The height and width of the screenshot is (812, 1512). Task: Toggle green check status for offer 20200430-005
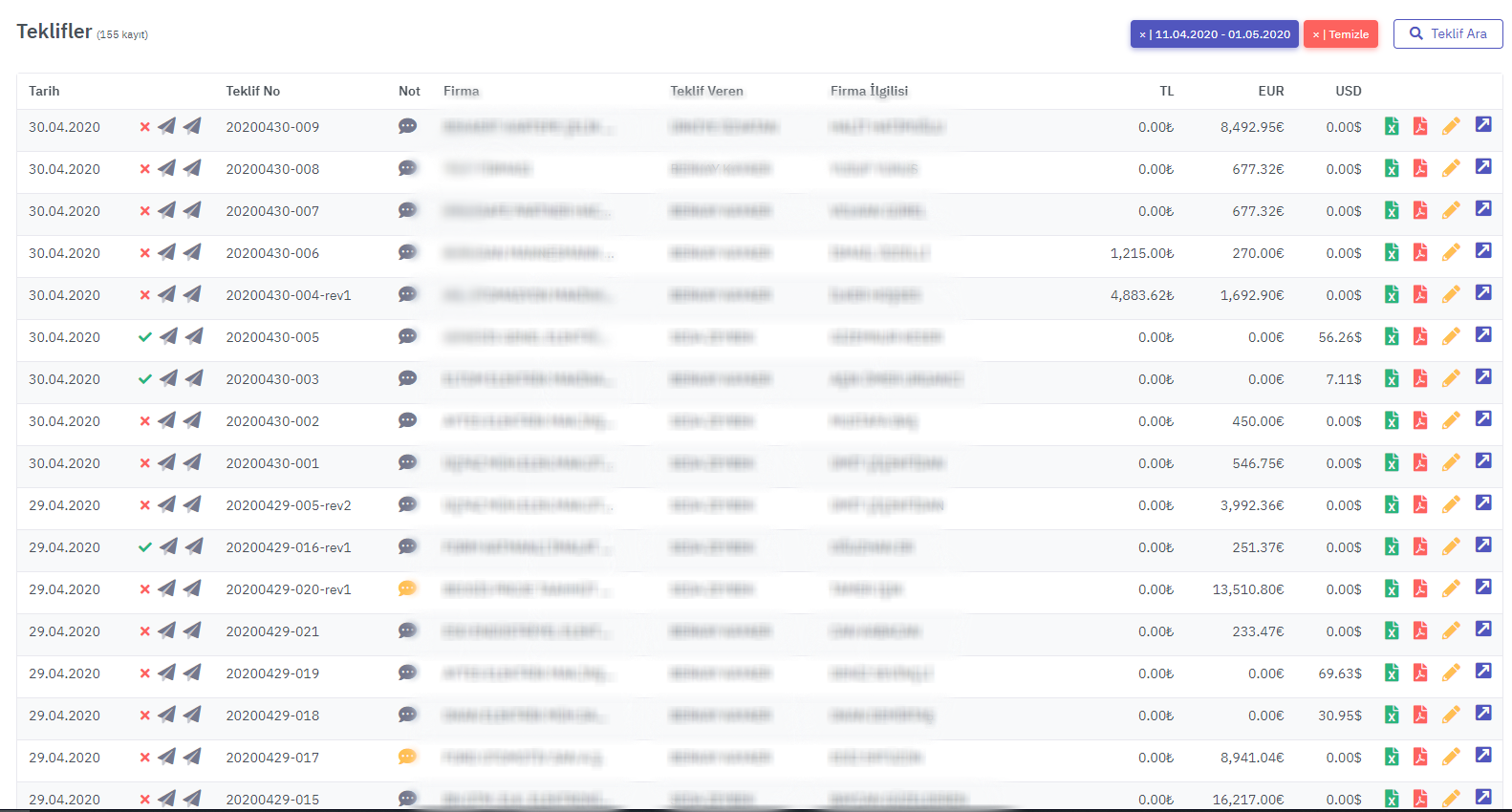pos(145,337)
